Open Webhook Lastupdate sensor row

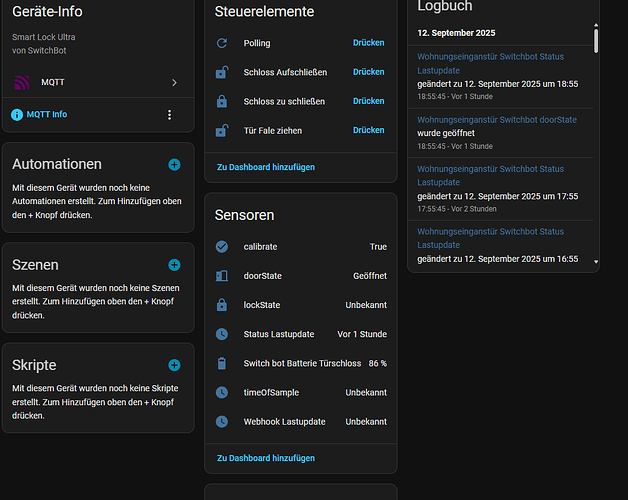point(301,422)
